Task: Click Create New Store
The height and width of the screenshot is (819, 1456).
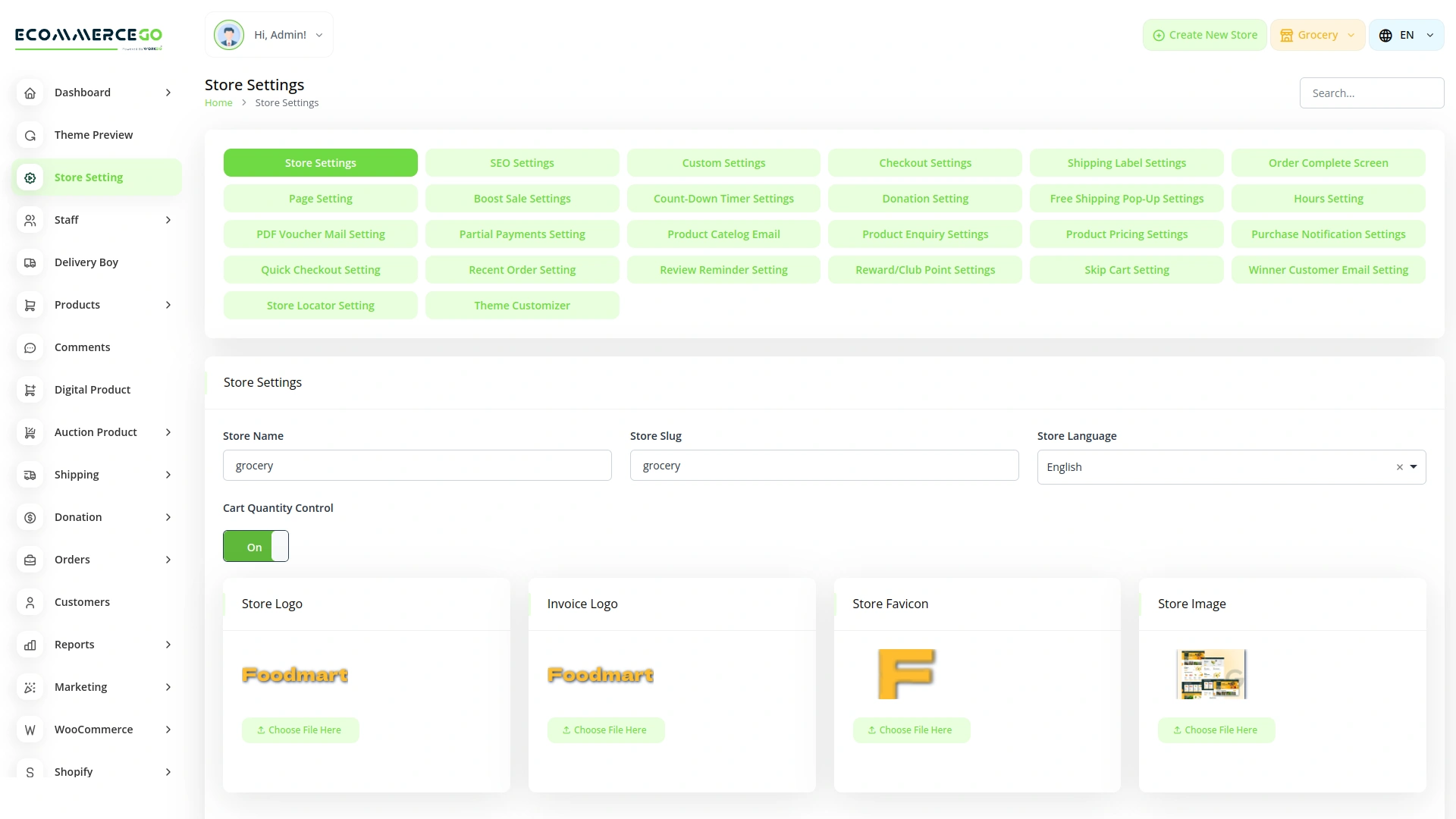Action: (x=1204, y=35)
